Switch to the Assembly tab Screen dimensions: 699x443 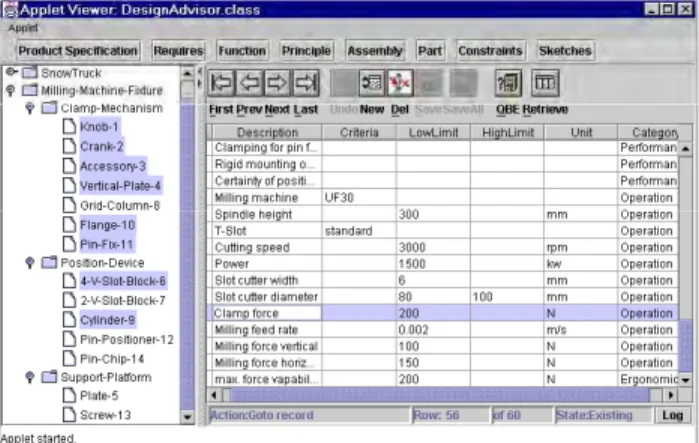click(375, 51)
